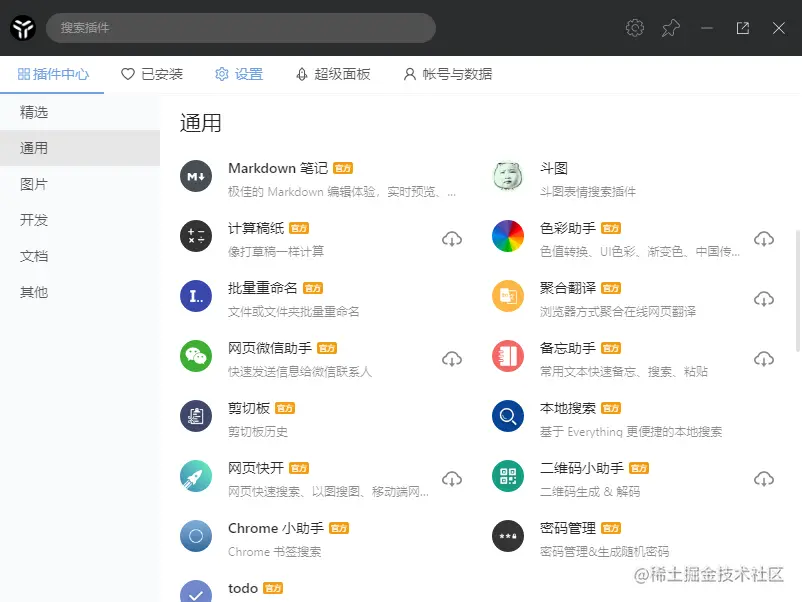Click 批量重命名 plugin icon
This screenshot has height=602, width=802.
(196, 296)
